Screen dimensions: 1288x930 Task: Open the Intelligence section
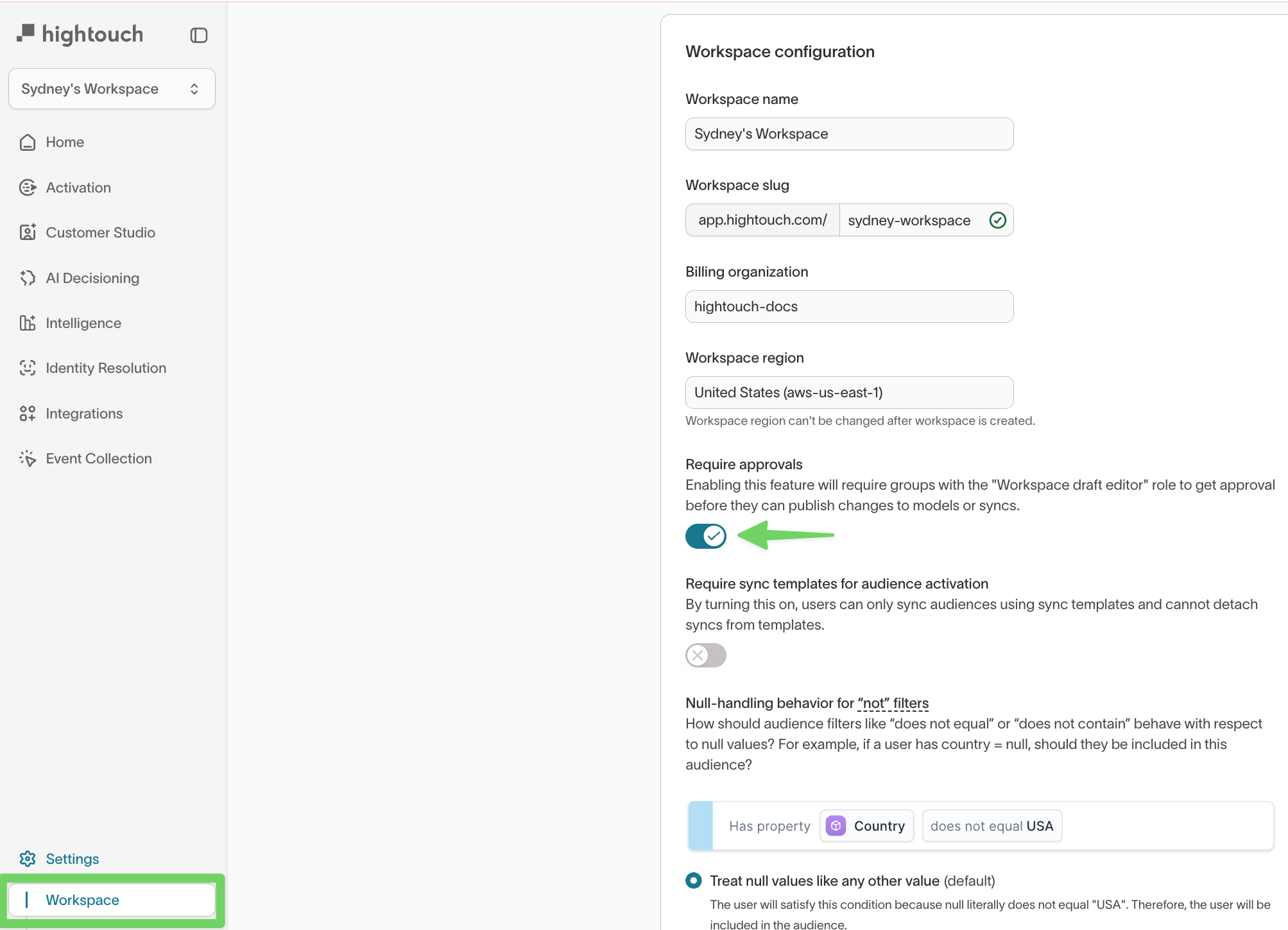point(83,323)
